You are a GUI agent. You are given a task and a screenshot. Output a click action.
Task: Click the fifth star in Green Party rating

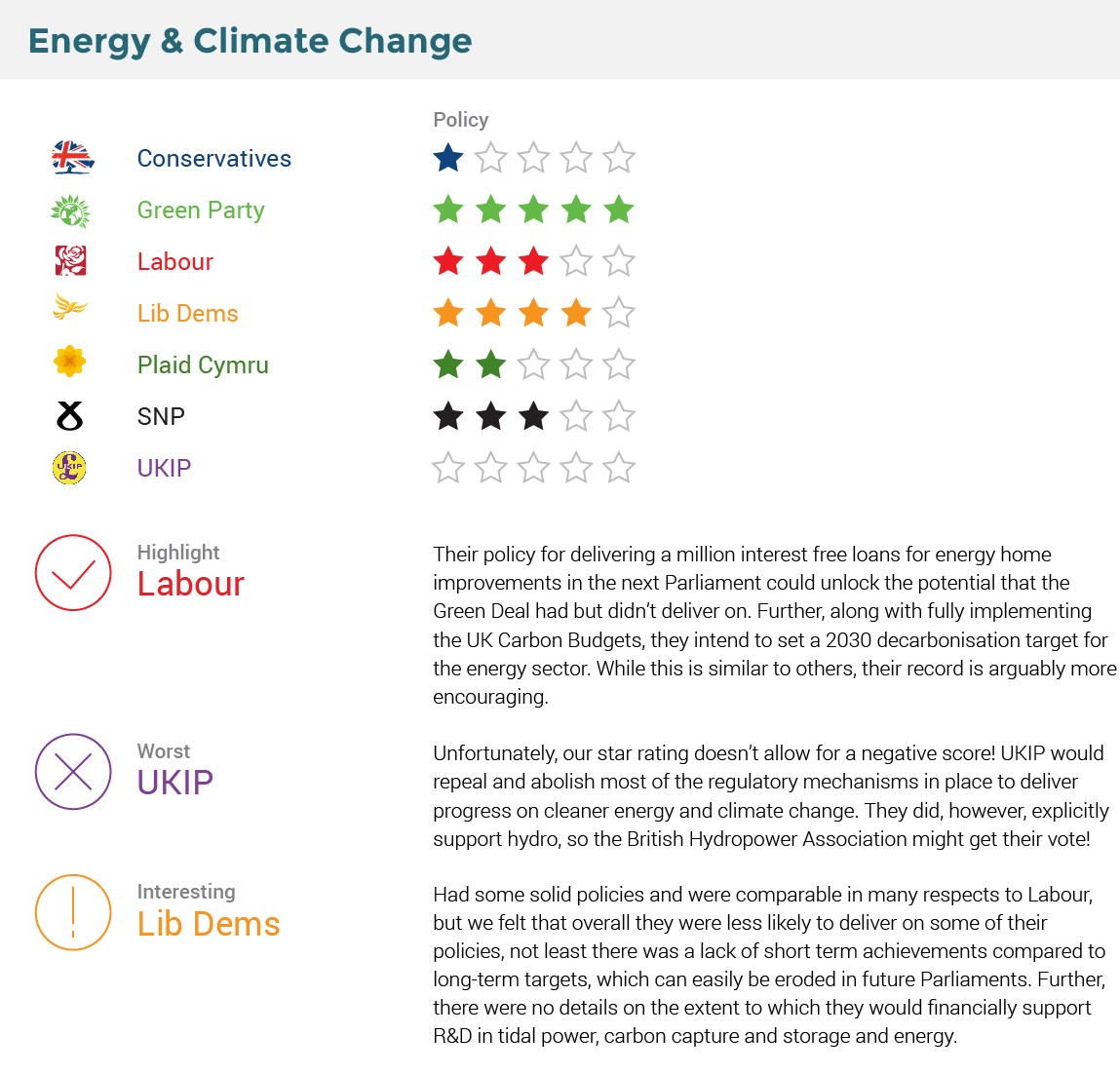coord(619,210)
